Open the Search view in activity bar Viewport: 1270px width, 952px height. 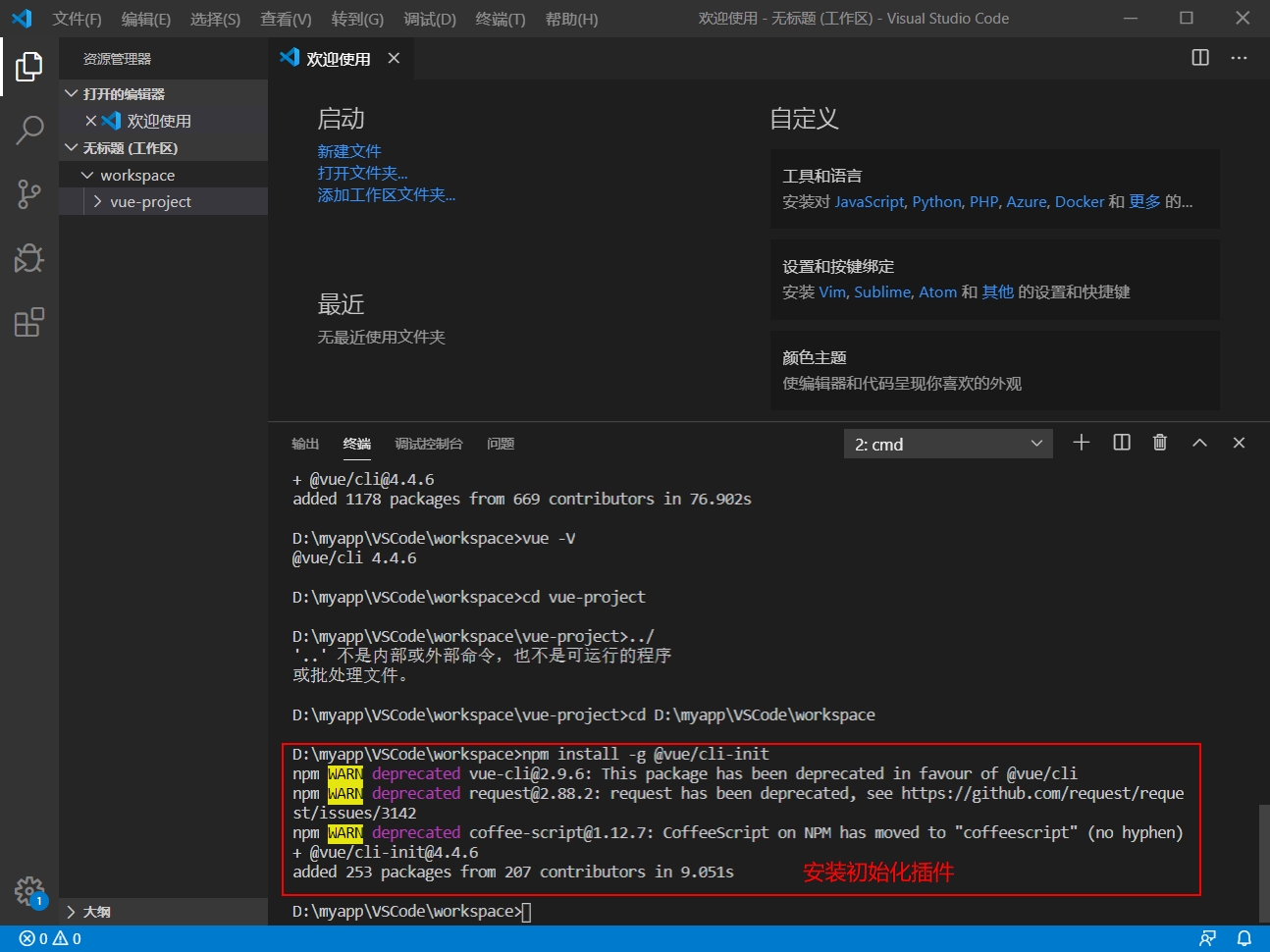tap(29, 130)
